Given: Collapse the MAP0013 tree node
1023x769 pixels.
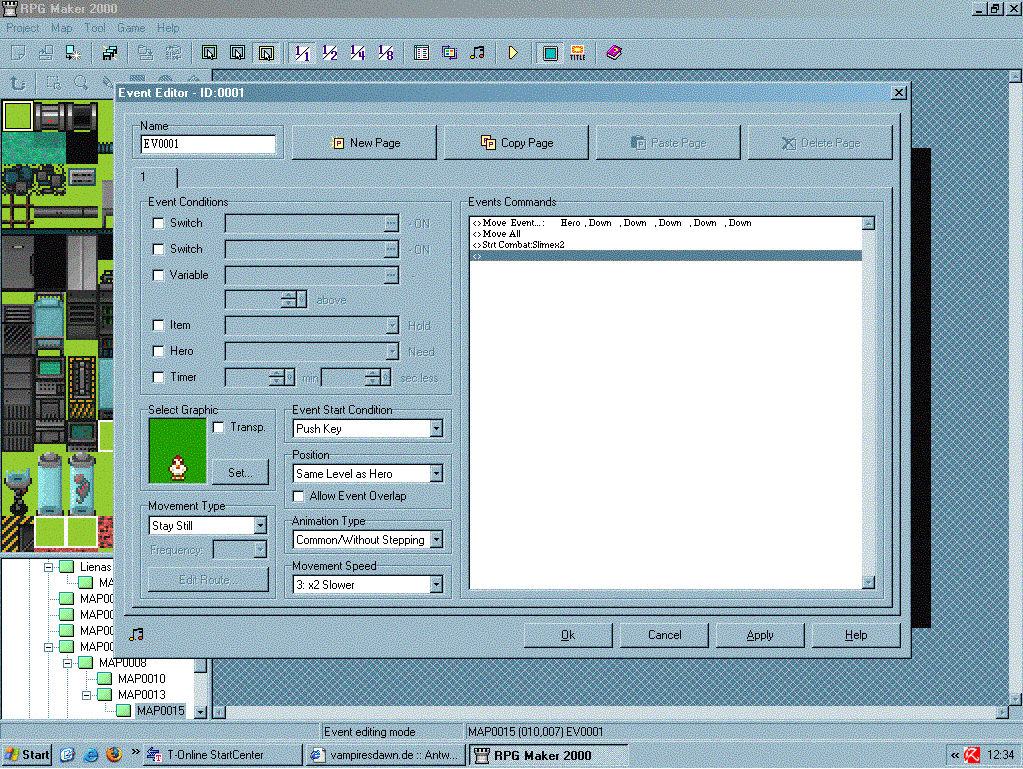Looking at the screenshot, I should coord(86,695).
